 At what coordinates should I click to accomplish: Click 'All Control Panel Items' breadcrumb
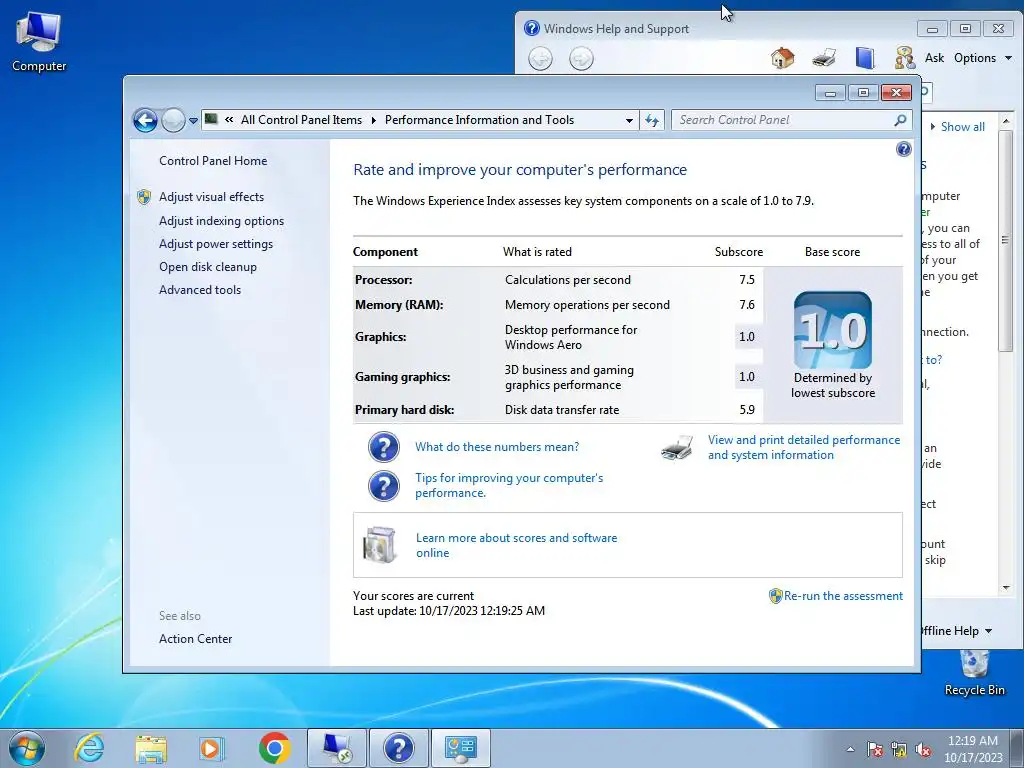pos(301,120)
